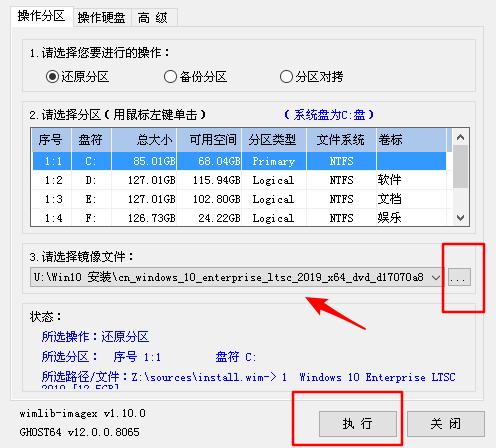Click the wimlib-imagex v1.10.0 version text
The height and width of the screenshot is (448, 496).
(x=82, y=414)
